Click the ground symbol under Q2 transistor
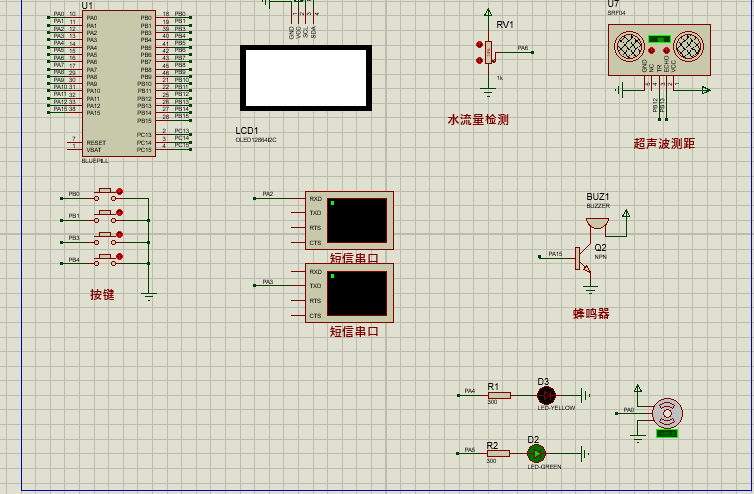This screenshot has height=494, width=754. tap(591, 289)
